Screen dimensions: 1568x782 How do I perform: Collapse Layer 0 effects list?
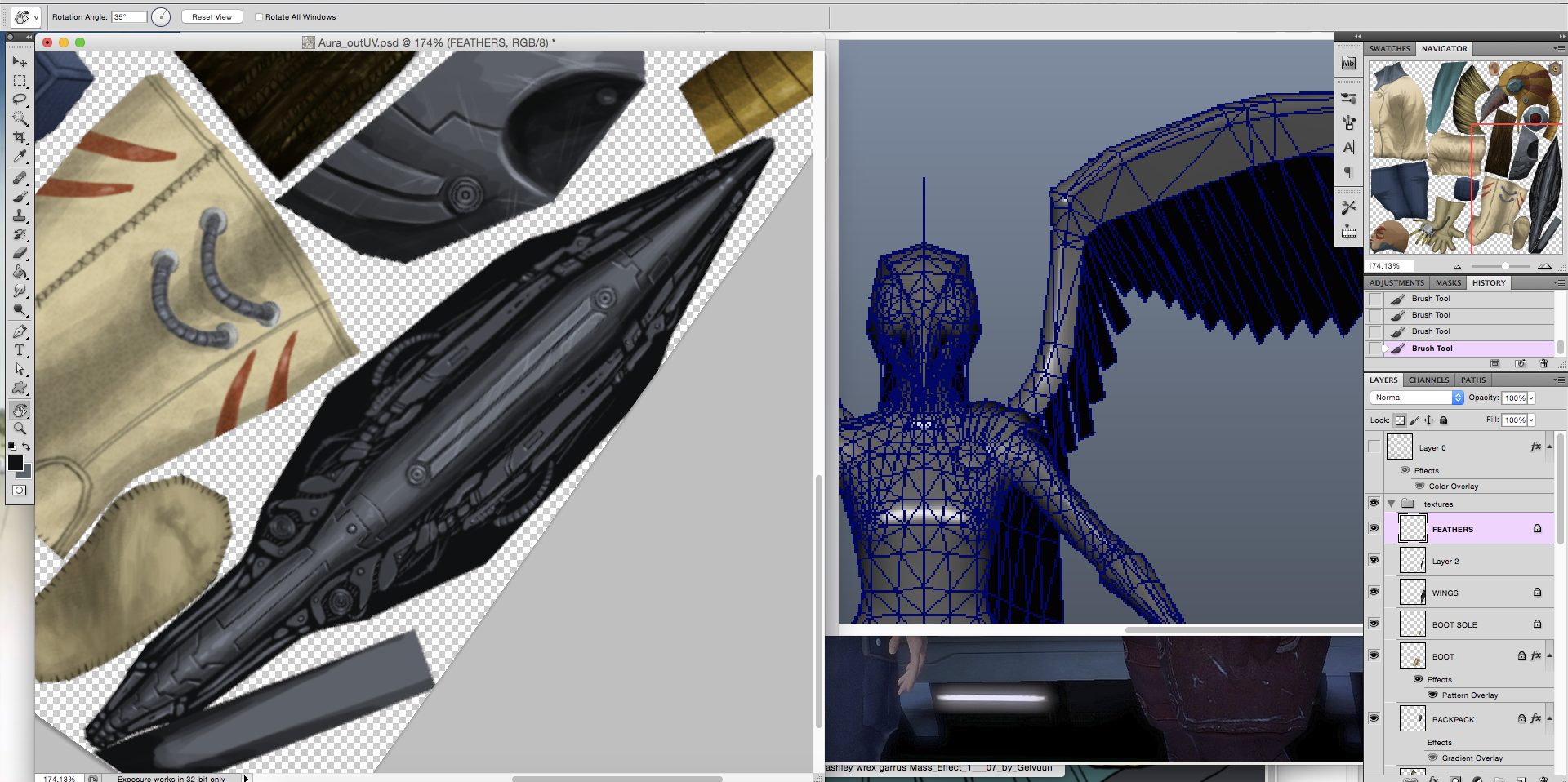[x=1549, y=447]
